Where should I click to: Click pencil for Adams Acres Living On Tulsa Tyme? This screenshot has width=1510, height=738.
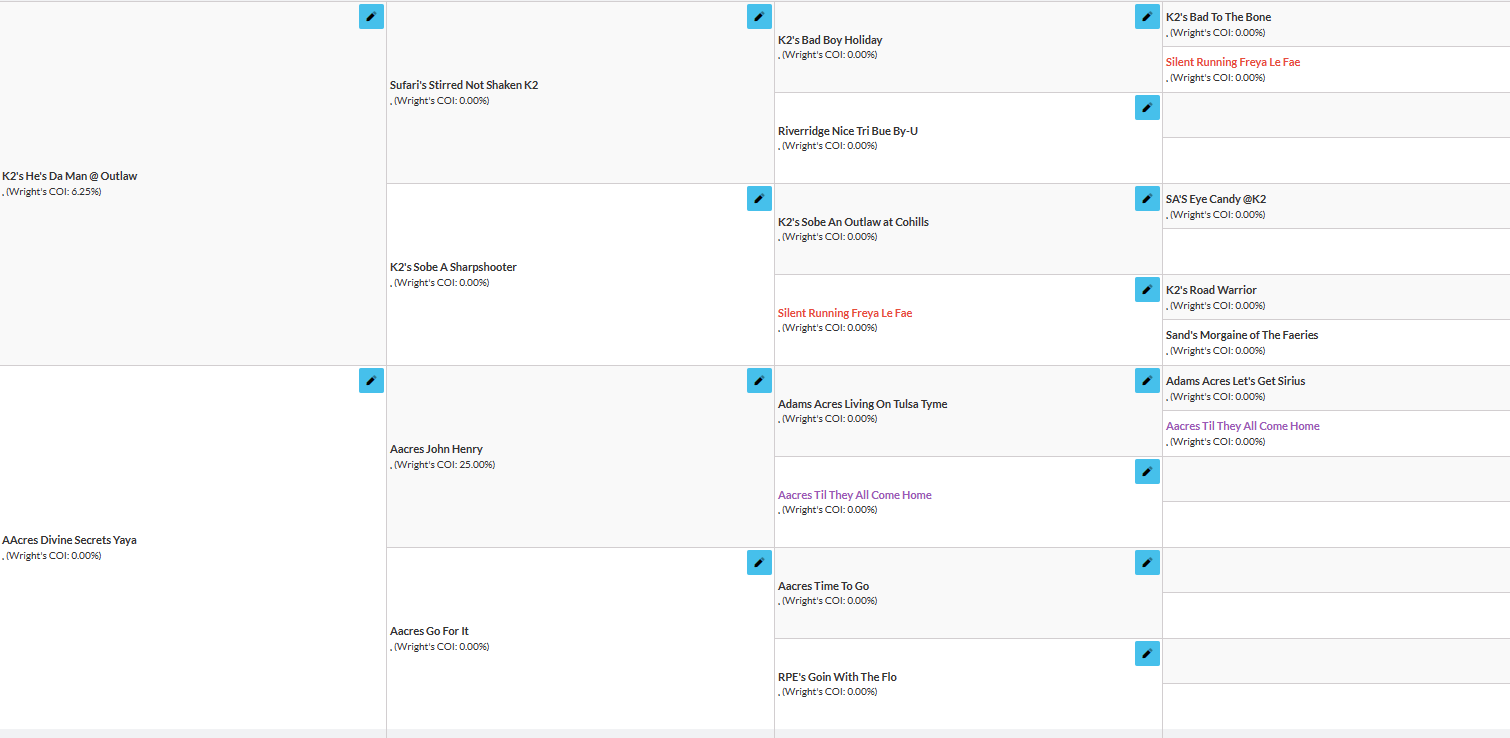point(1147,380)
